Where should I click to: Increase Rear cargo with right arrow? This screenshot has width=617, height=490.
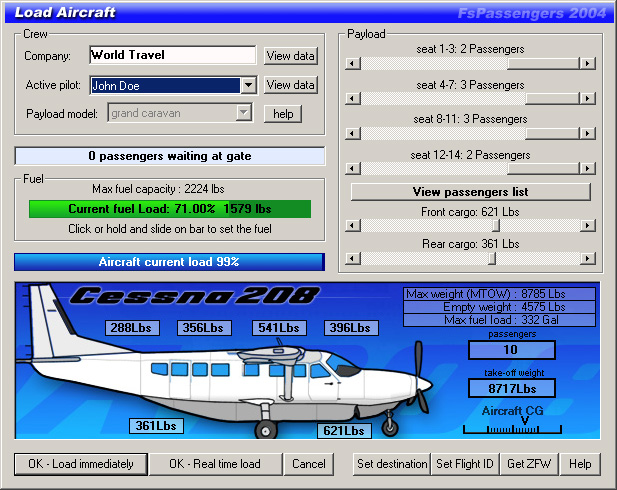588,259
